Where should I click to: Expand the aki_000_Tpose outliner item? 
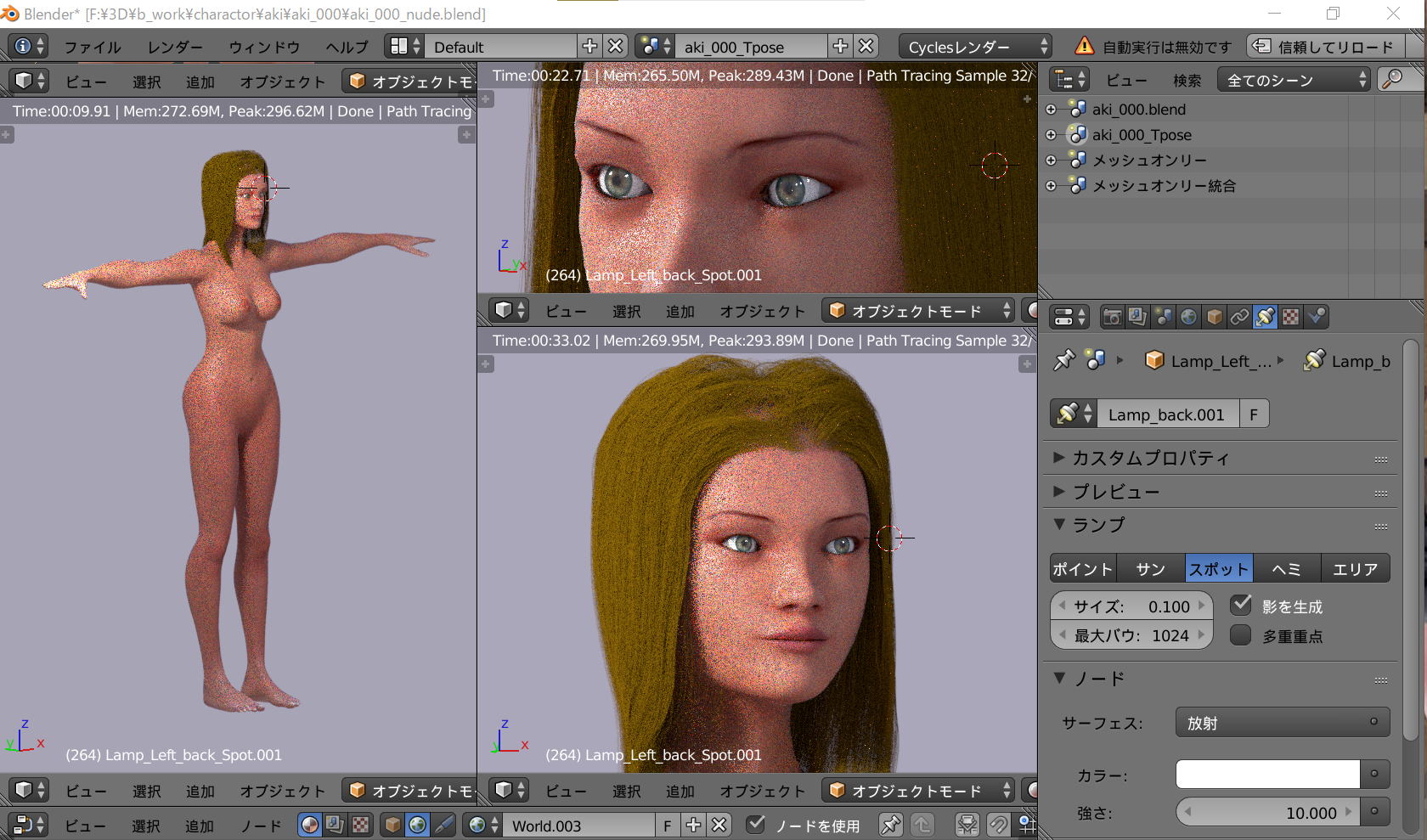[1051, 135]
